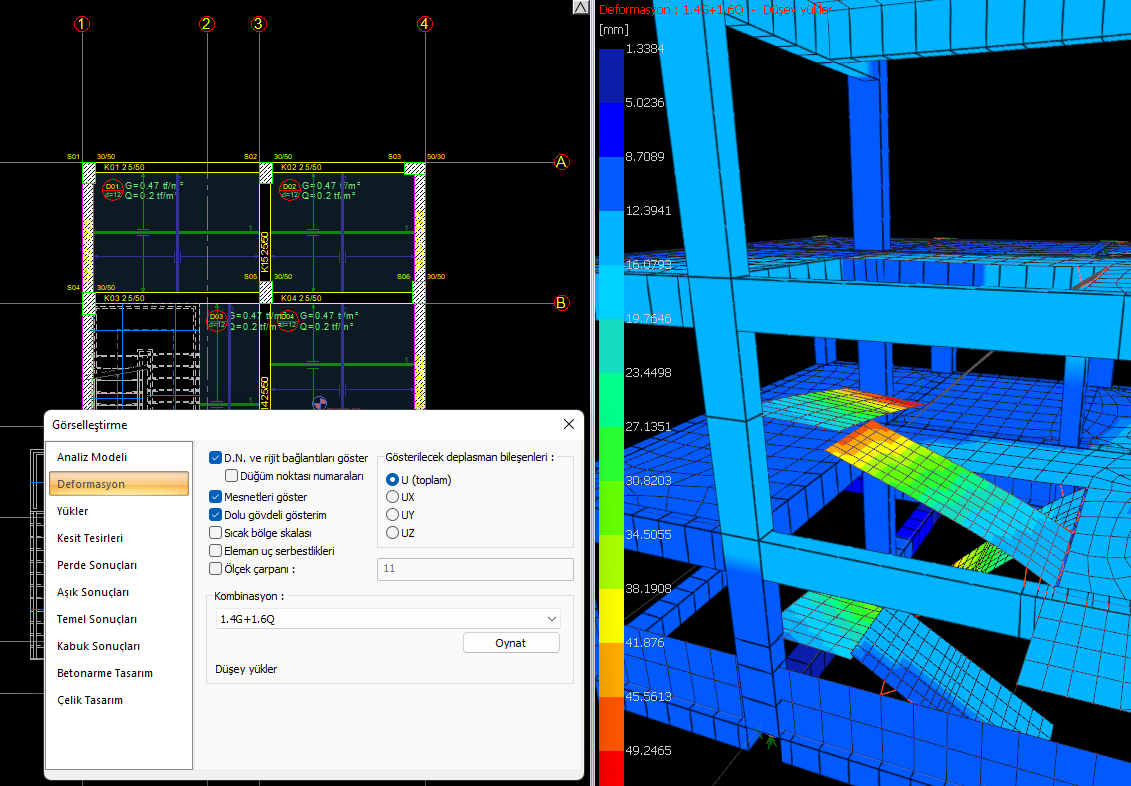Viewport: 1131px width, 786px height.
Task: Open the Betonarme Tasarım section
Action: [x=105, y=673]
